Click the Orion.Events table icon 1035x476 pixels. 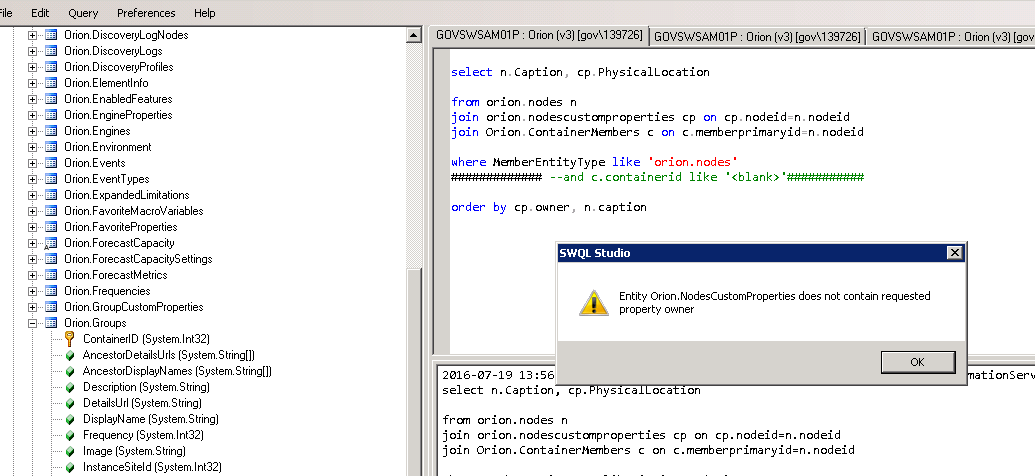pyautogui.click(x=51, y=163)
